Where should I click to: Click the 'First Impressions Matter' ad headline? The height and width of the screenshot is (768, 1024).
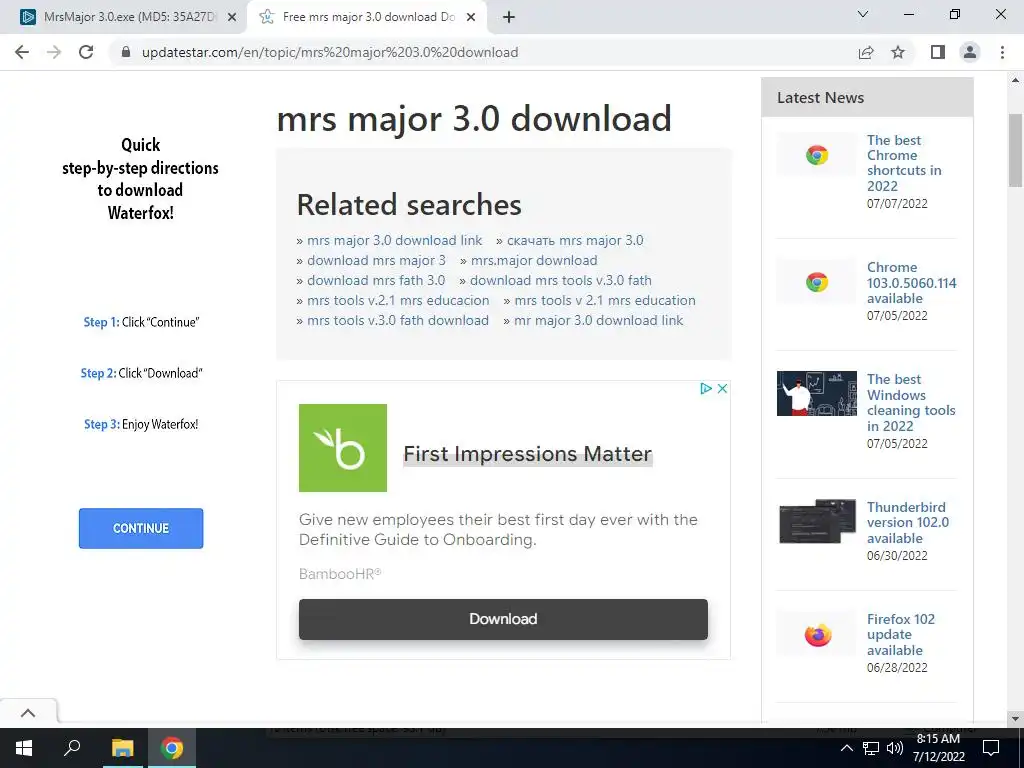pyautogui.click(x=528, y=454)
